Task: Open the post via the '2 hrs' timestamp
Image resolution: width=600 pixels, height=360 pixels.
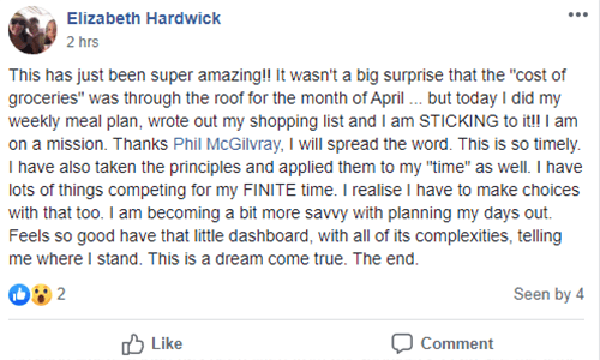Action: [82, 42]
